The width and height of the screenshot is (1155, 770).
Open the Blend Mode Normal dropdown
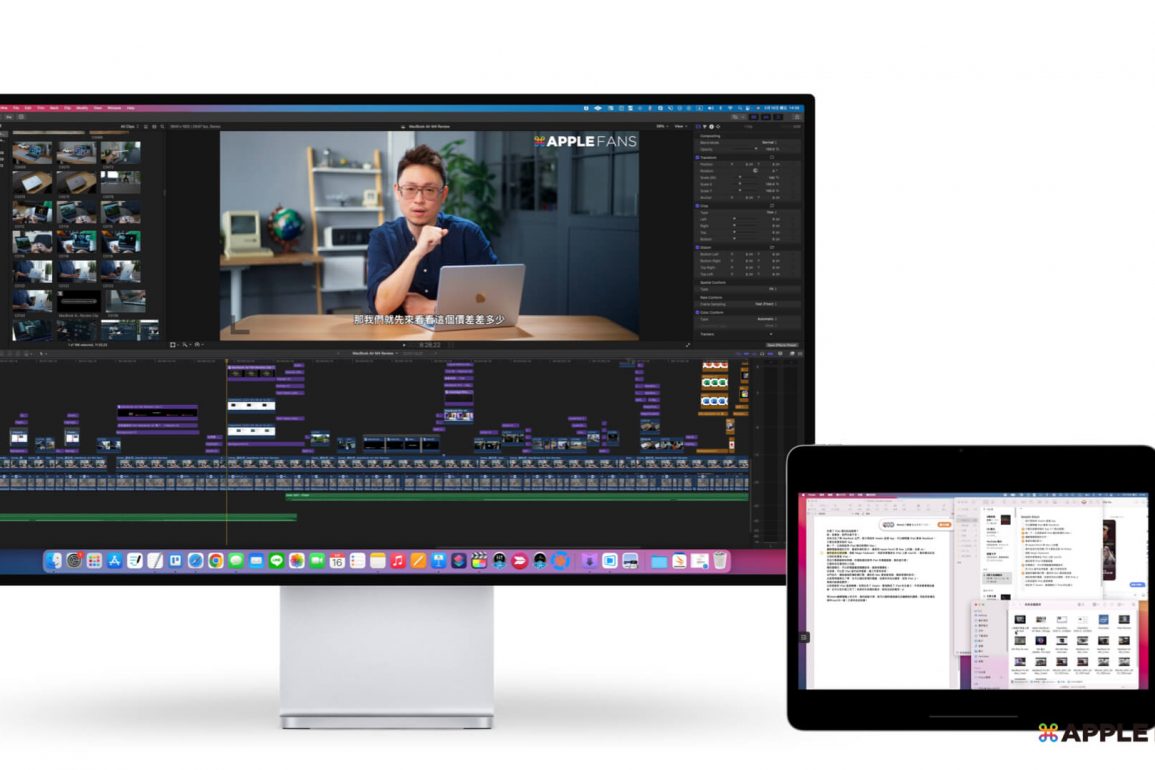(x=768, y=143)
